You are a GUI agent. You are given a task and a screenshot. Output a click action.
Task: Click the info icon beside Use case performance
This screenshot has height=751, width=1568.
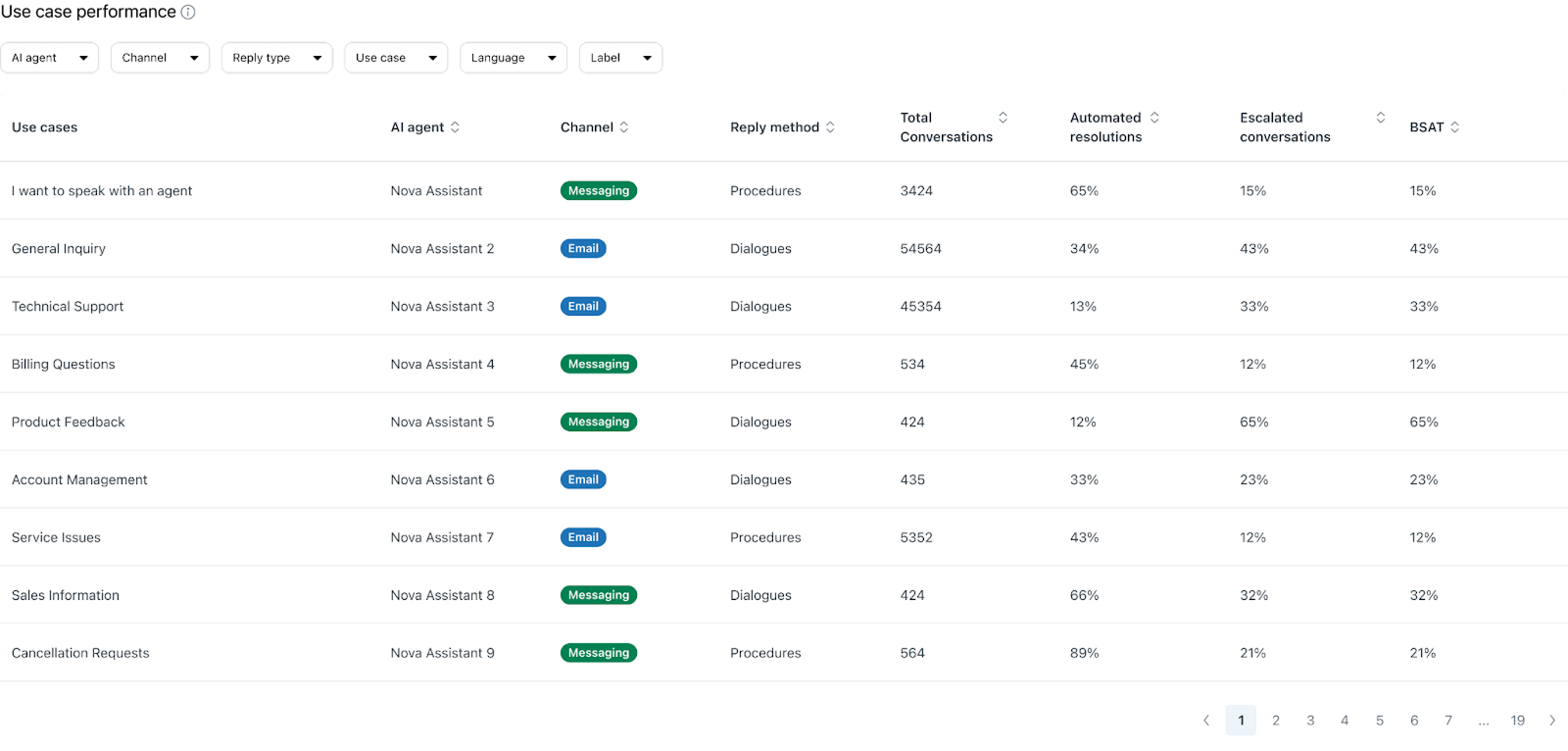[188, 12]
